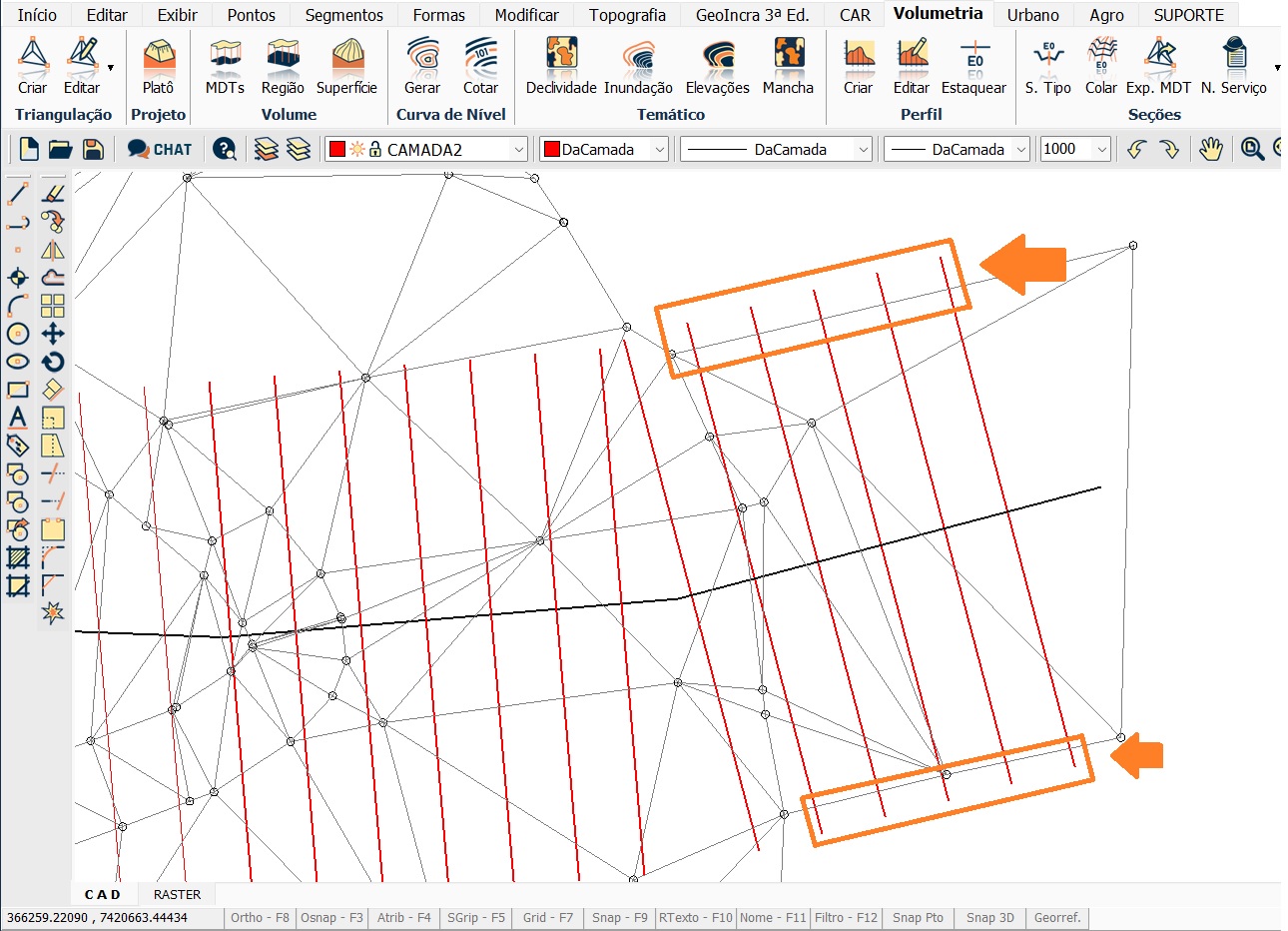Toggle Ortho - F8 mode
Viewport: 1288px width, 931px height.
(x=260, y=917)
